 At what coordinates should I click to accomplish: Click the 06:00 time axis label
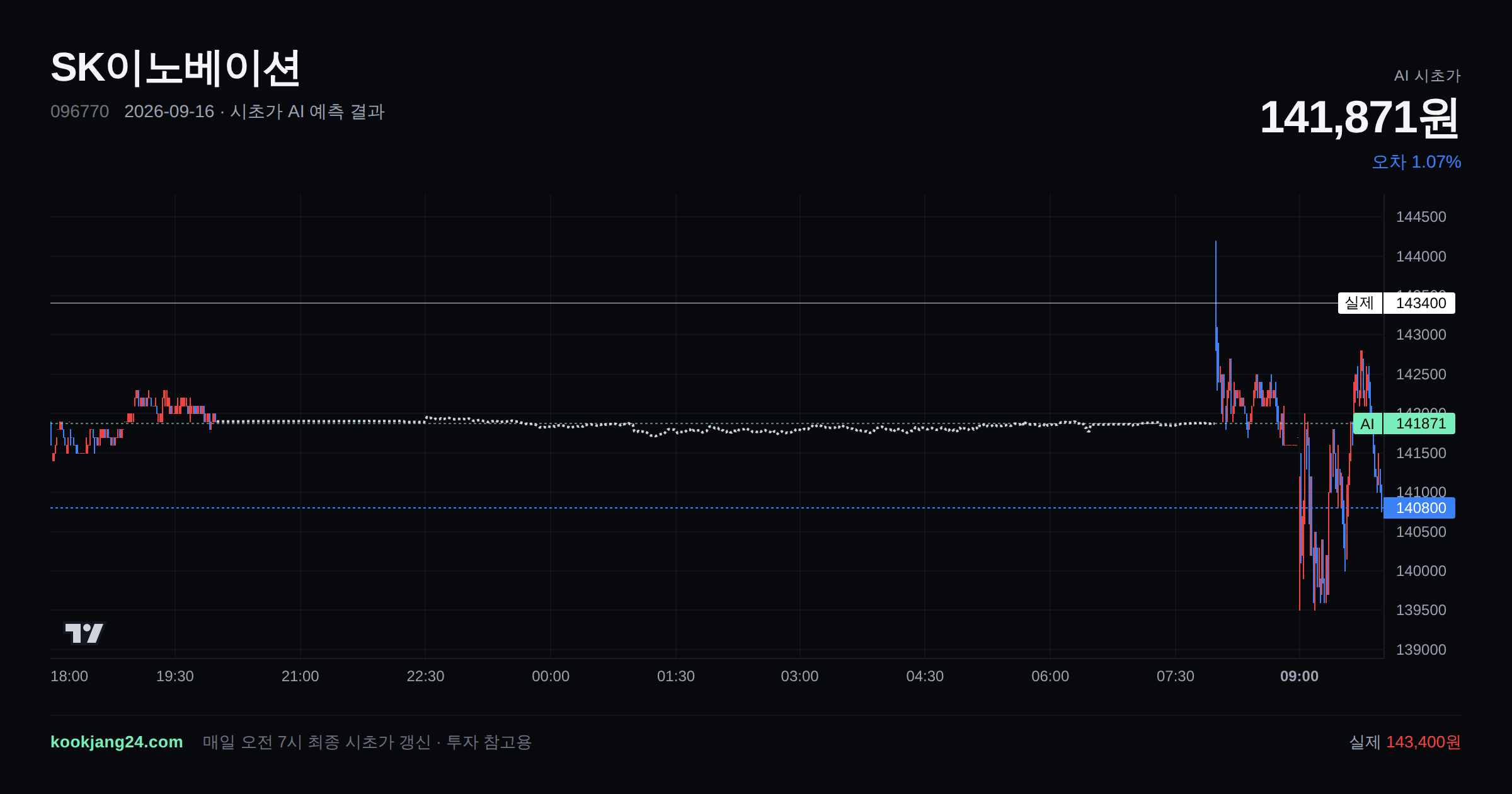pyautogui.click(x=1050, y=676)
